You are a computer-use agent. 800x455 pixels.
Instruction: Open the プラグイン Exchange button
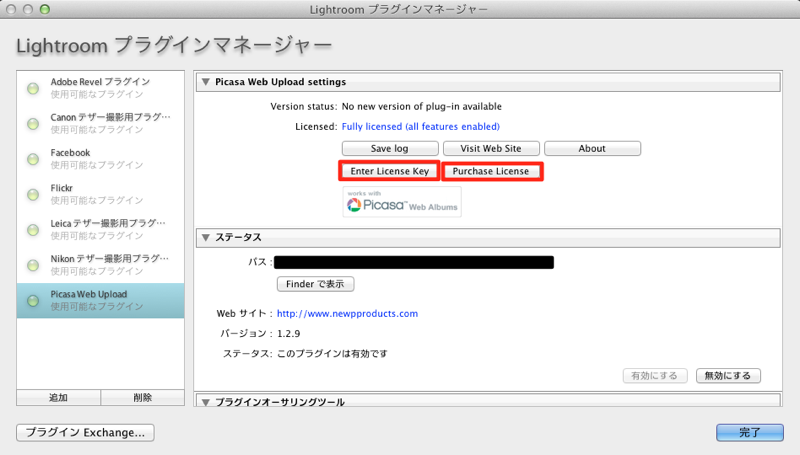pyautogui.click(x=85, y=433)
